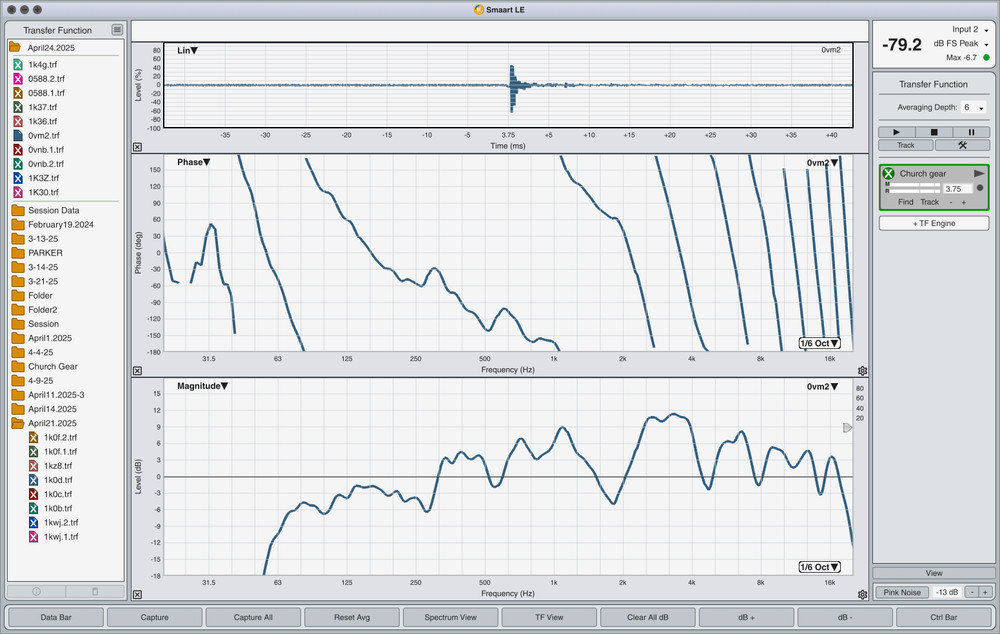Screen dimensions: 1000x634
Task: Start measurement with the play button
Action: 895,132
